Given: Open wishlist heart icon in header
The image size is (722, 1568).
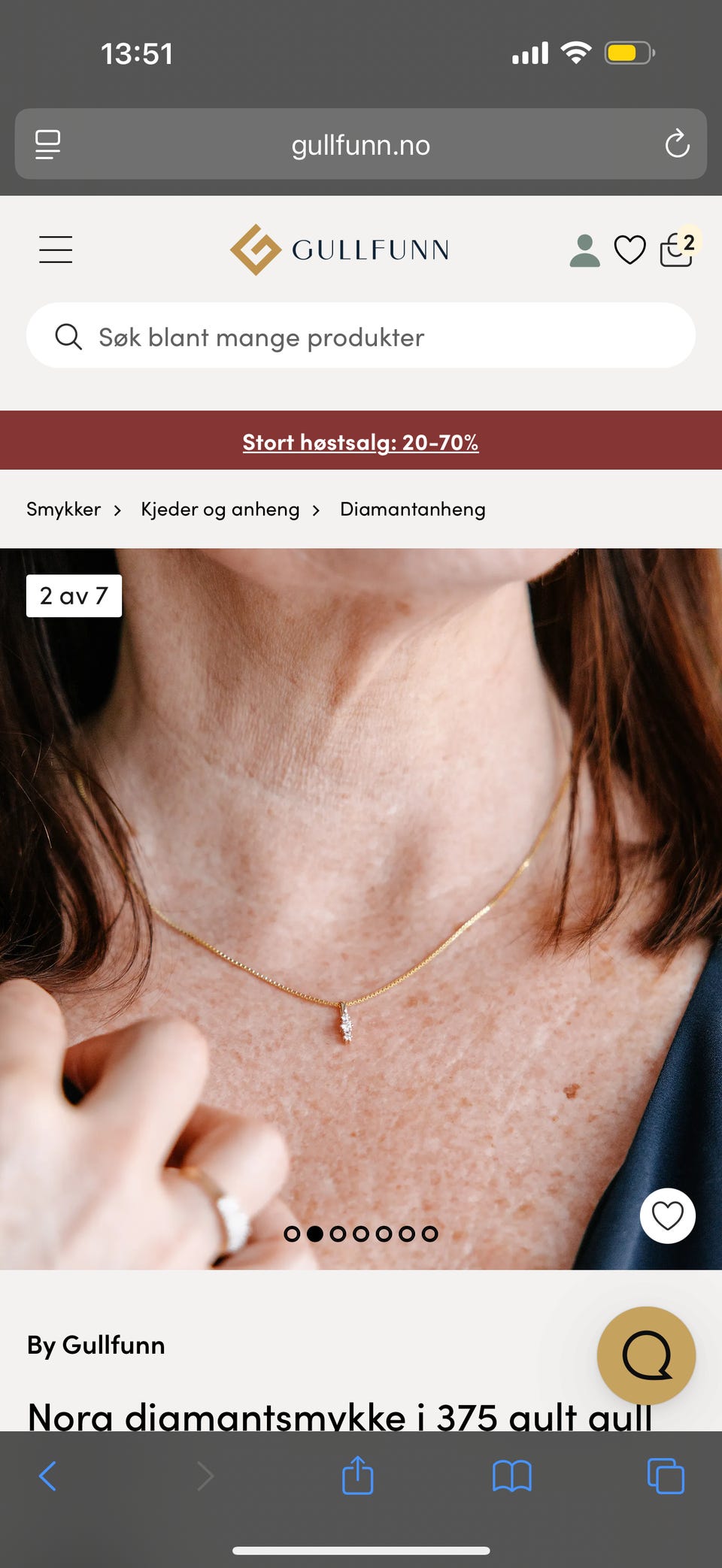Looking at the screenshot, I should tap(629, 250).
